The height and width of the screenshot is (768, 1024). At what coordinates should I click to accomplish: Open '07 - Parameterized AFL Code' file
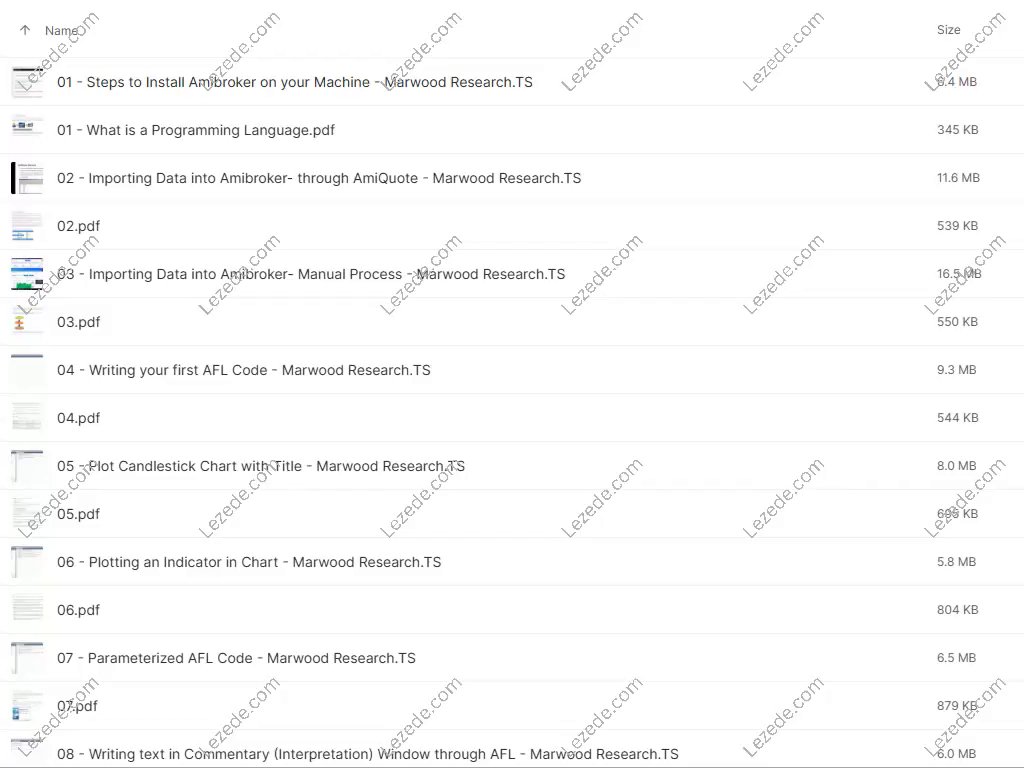(236, 658)
